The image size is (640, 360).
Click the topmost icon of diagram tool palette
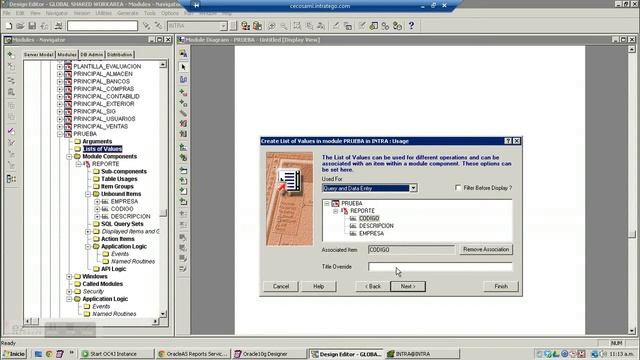[183, 53]
